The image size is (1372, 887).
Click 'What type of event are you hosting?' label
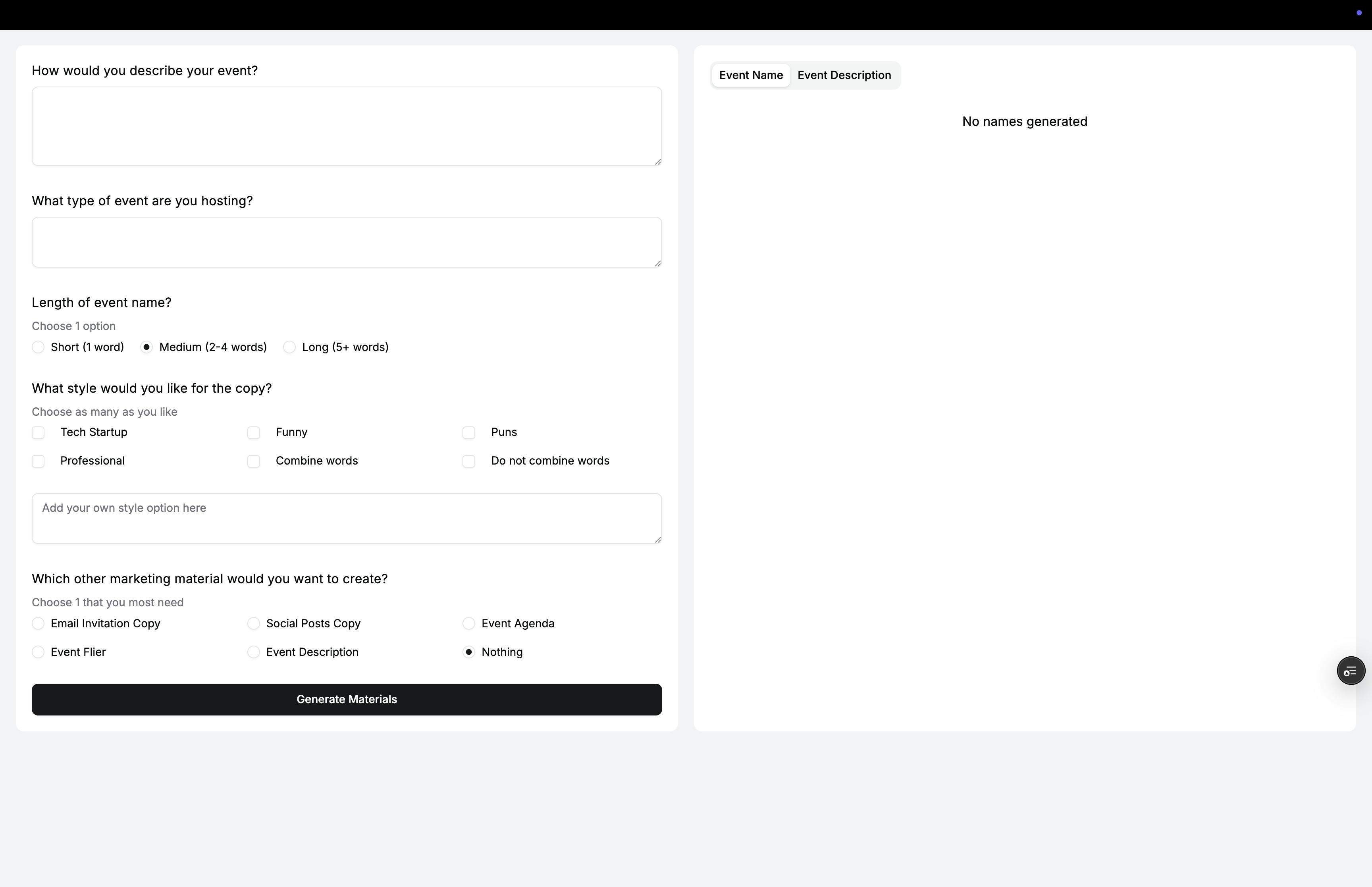(x=142, y=201)
